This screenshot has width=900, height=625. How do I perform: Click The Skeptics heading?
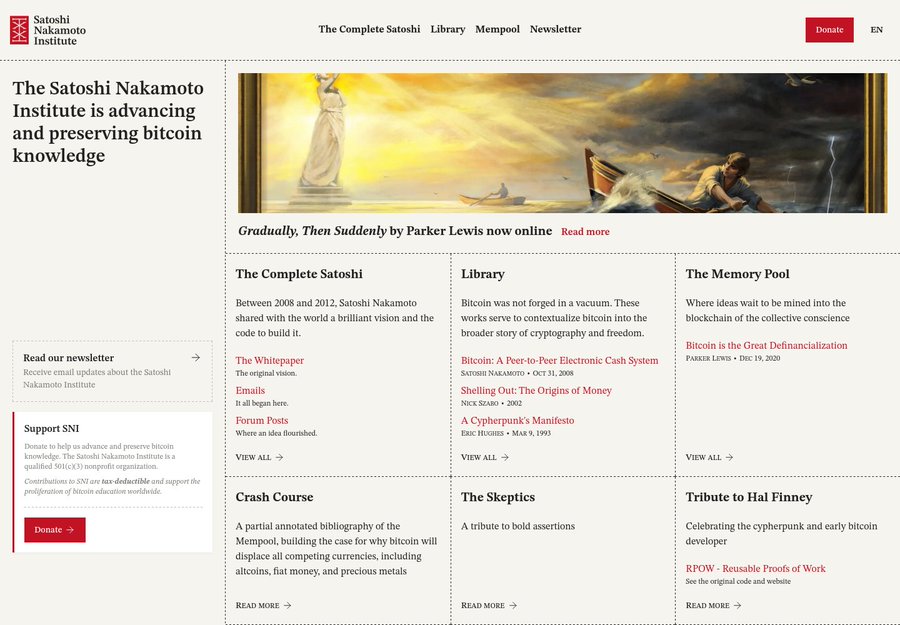498,497
